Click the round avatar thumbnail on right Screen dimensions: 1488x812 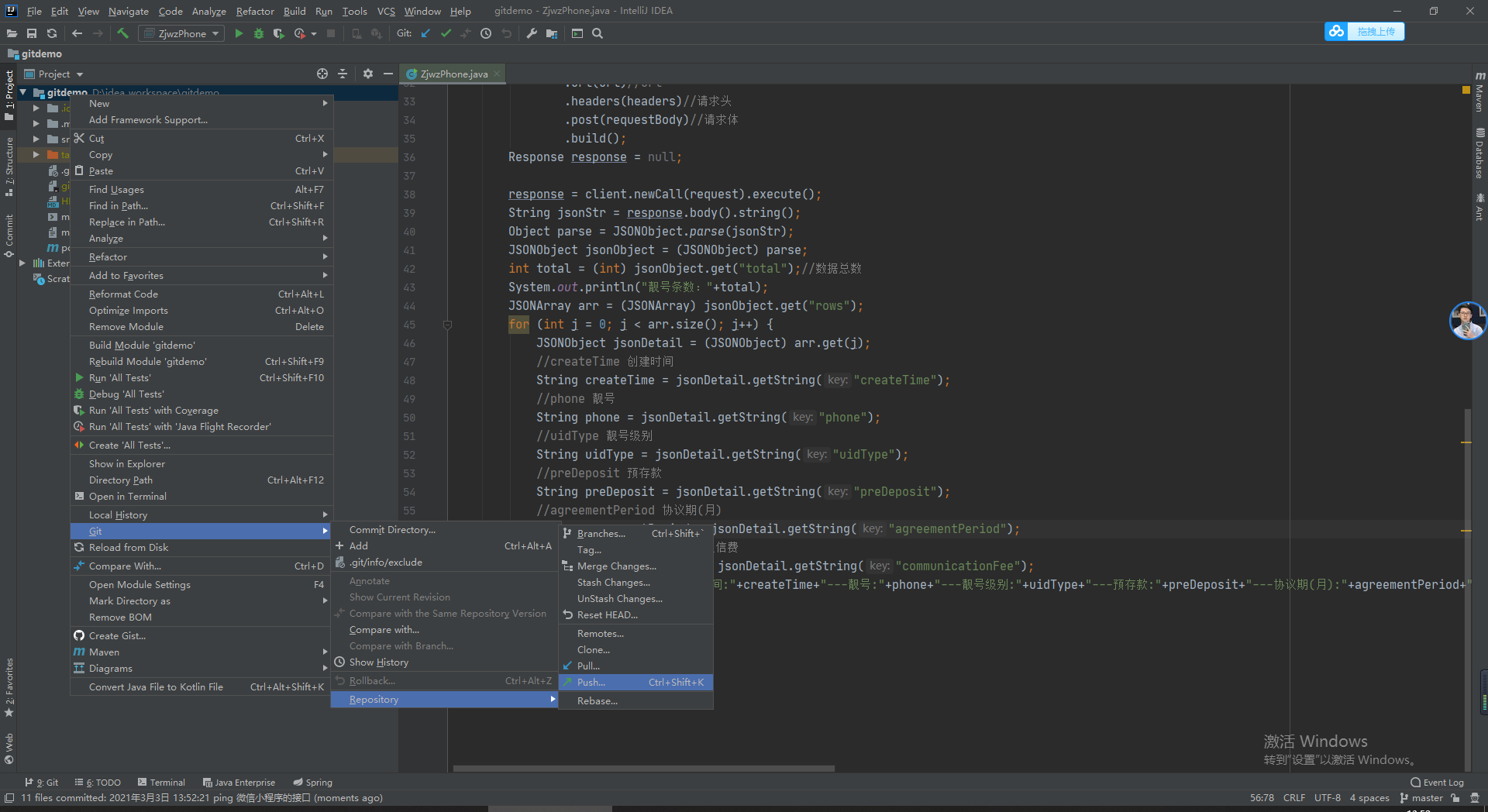pyautogui.click(x=1468, y=321)
